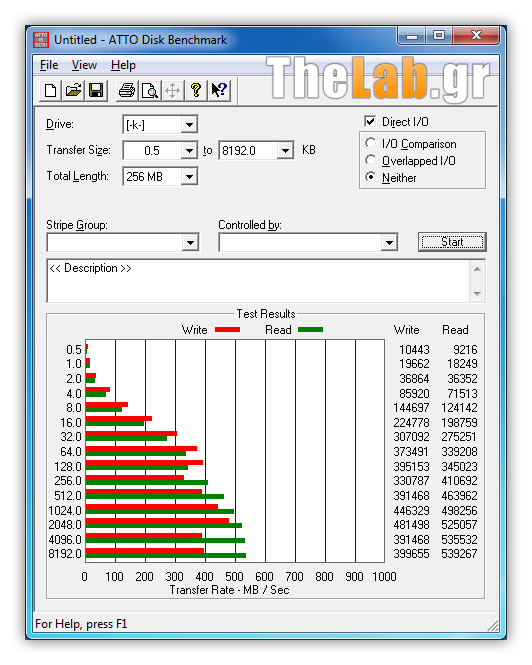This screenshot has width=532, height=665.
Task: Click the description box scroll down arrow
Action: coord(477,293)
